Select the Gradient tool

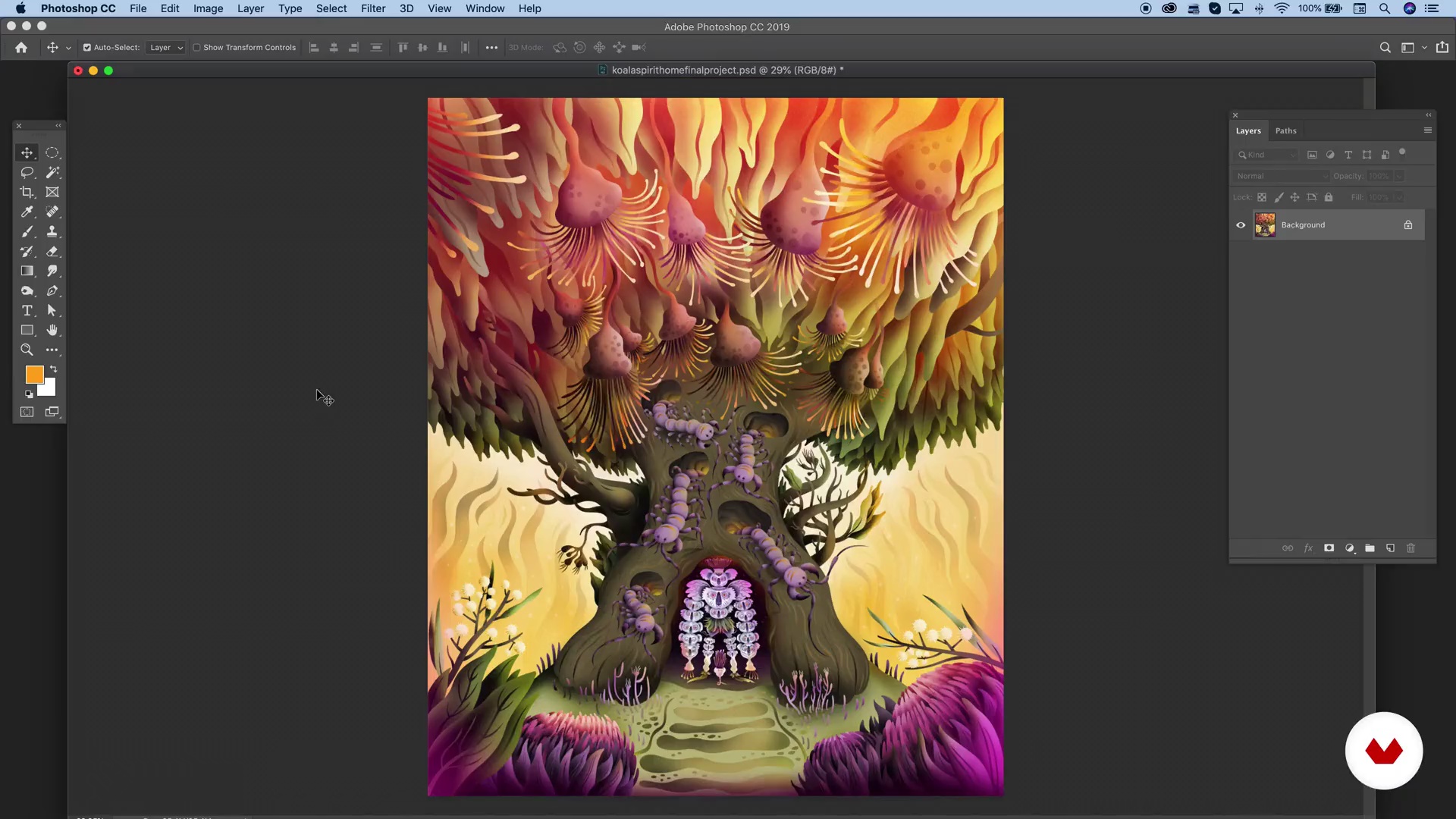(27, 271)
